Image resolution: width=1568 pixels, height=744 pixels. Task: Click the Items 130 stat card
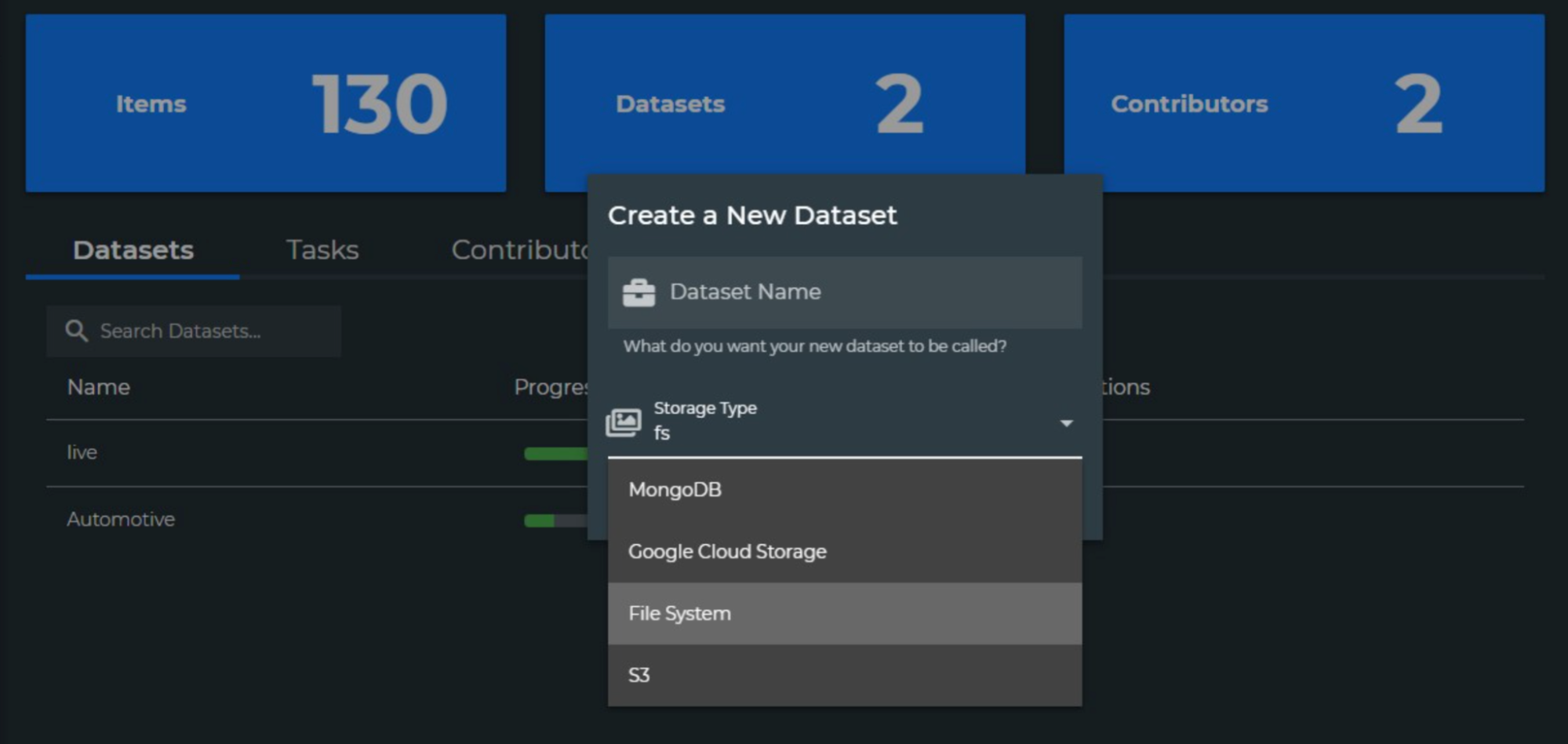point(266,103)
